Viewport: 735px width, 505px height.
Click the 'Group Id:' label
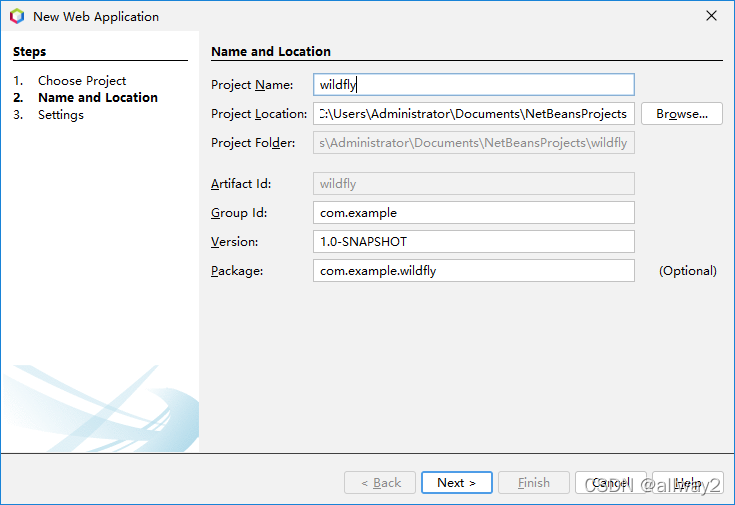point(239,213)
